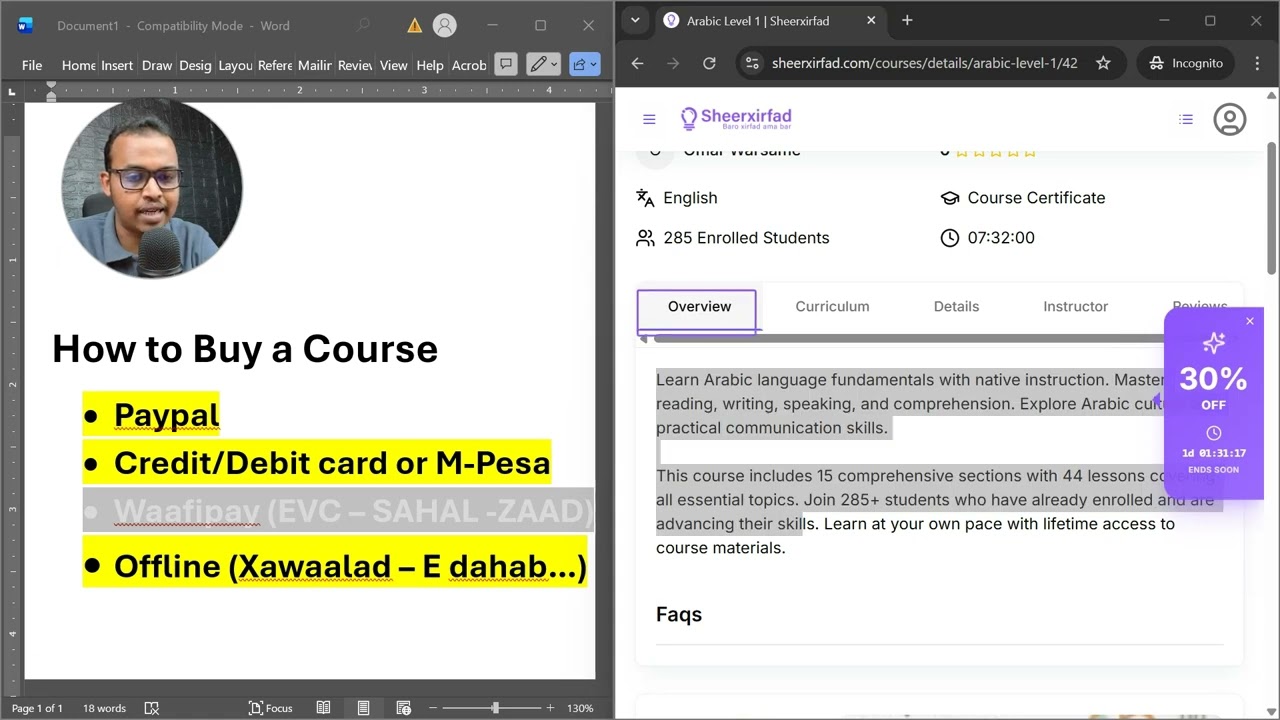Open the Help ribbon tab
This screenshot has height=720, width=1280.
(430, 65)
